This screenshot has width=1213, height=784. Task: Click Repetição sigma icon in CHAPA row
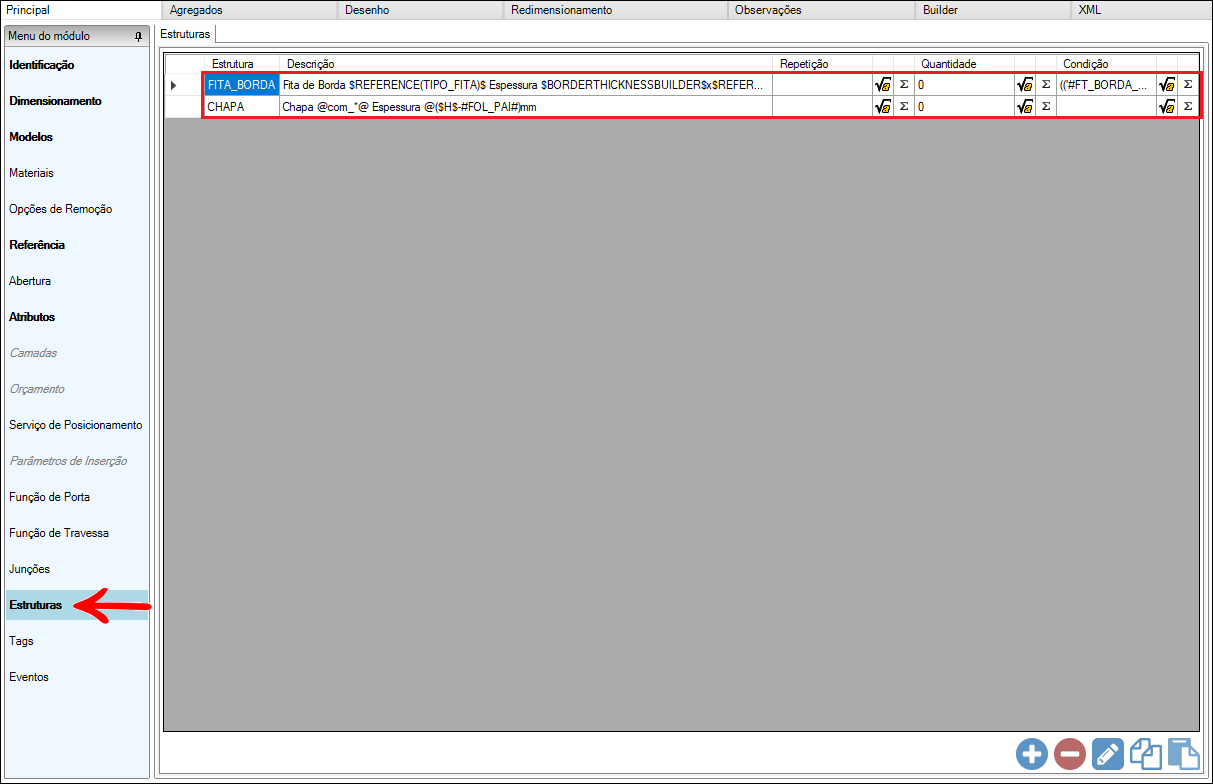tap(904, 106)
